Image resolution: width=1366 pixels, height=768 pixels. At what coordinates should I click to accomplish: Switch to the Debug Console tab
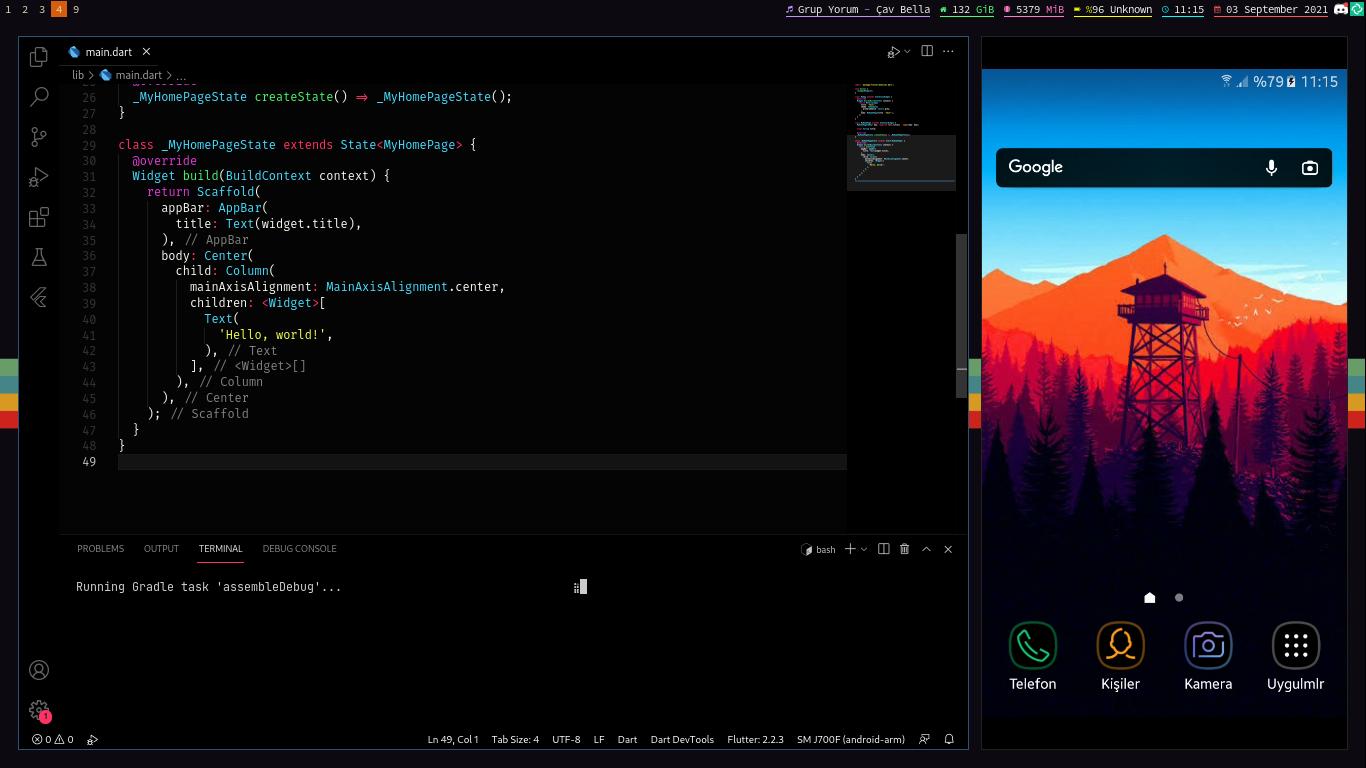click(x=299, y=548)
